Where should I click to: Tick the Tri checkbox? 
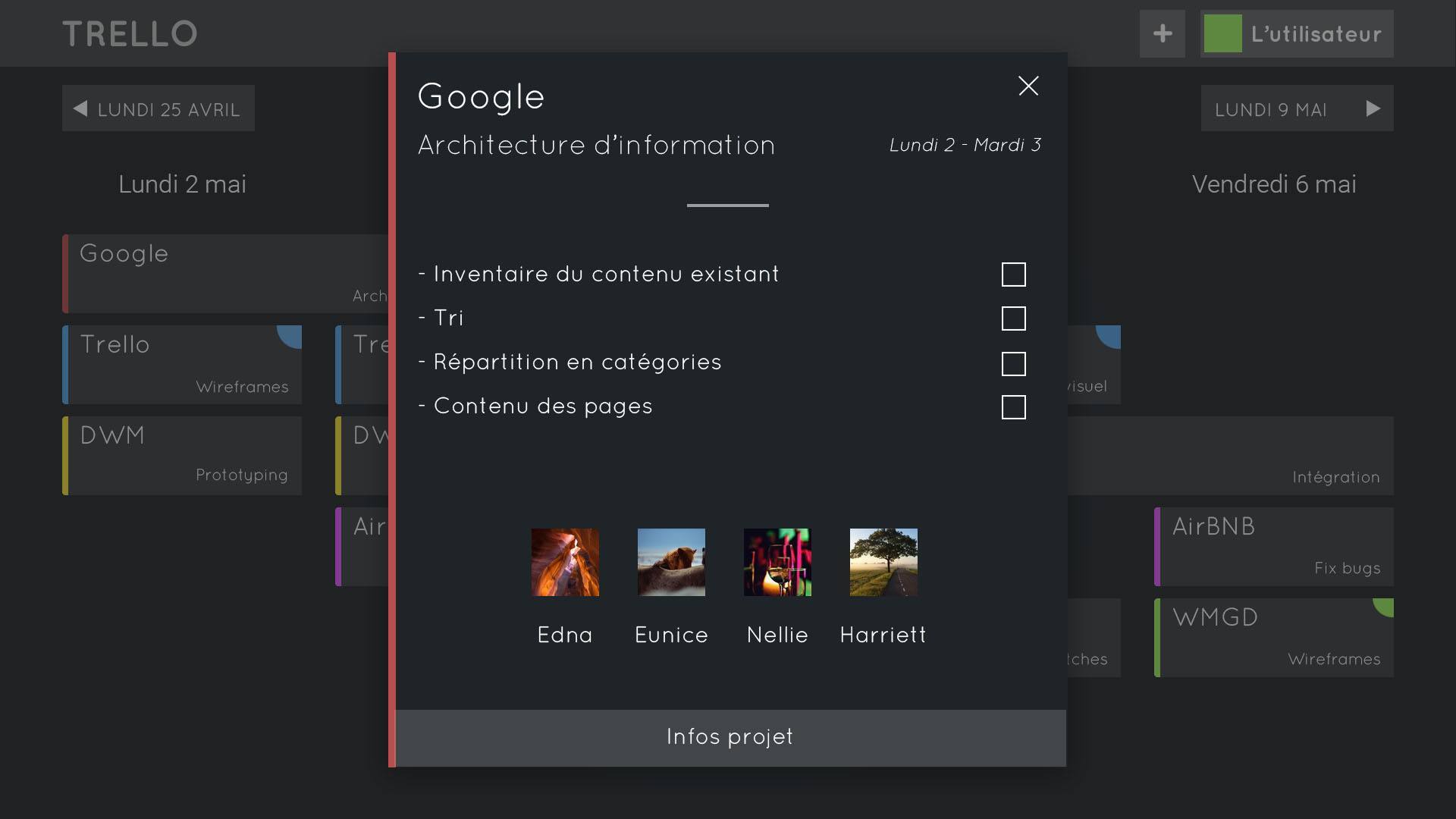point(1013,318)
